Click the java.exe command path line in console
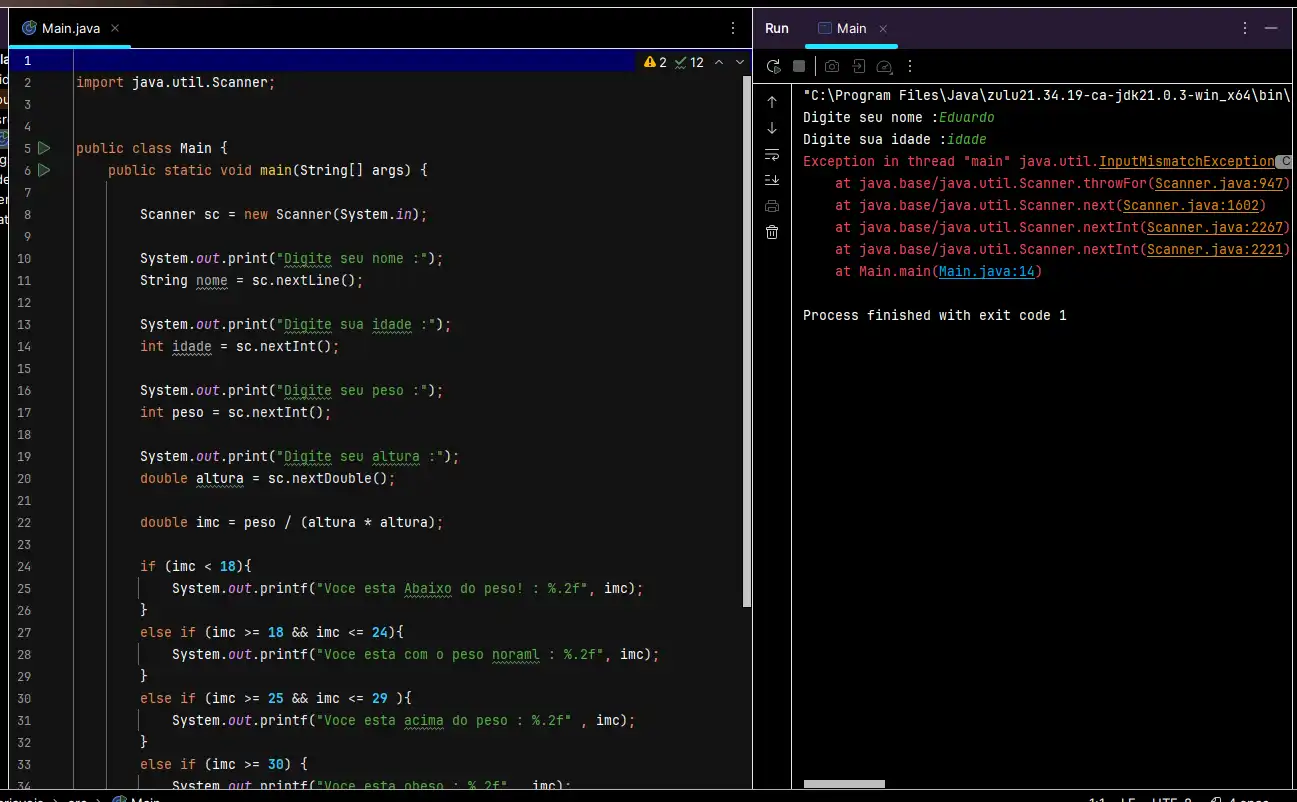The height and width of the screenshot is (802, 1297). pos(1045,95)
